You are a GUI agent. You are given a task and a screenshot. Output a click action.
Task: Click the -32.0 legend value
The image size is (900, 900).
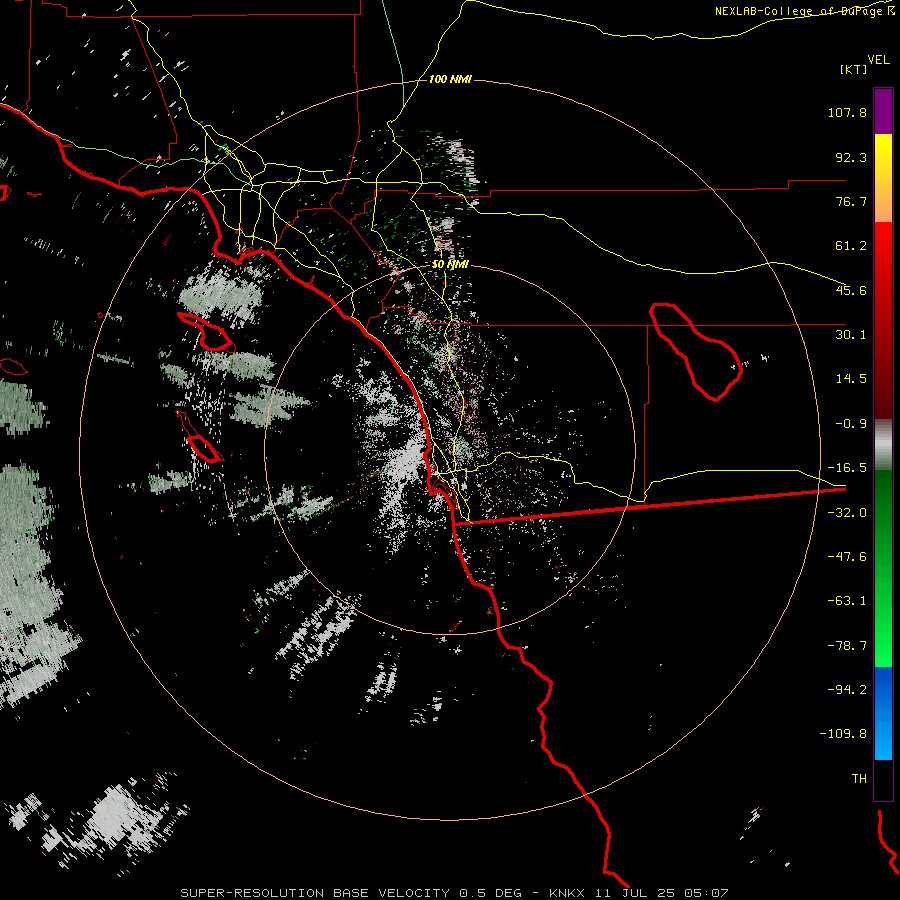point(847,513)
